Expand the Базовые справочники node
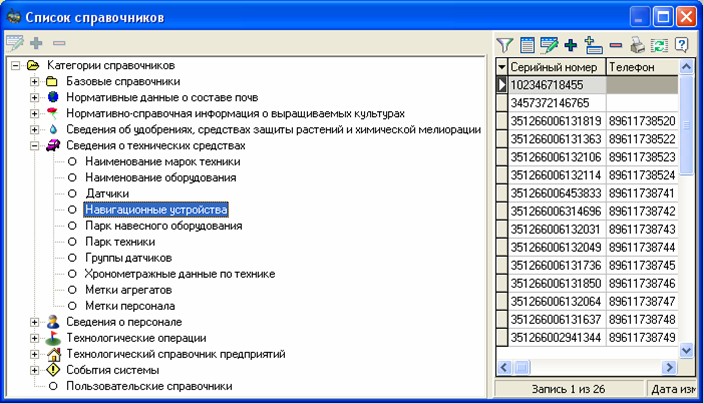The width and height of the screenshot is (704, 404). pos(34,82)
